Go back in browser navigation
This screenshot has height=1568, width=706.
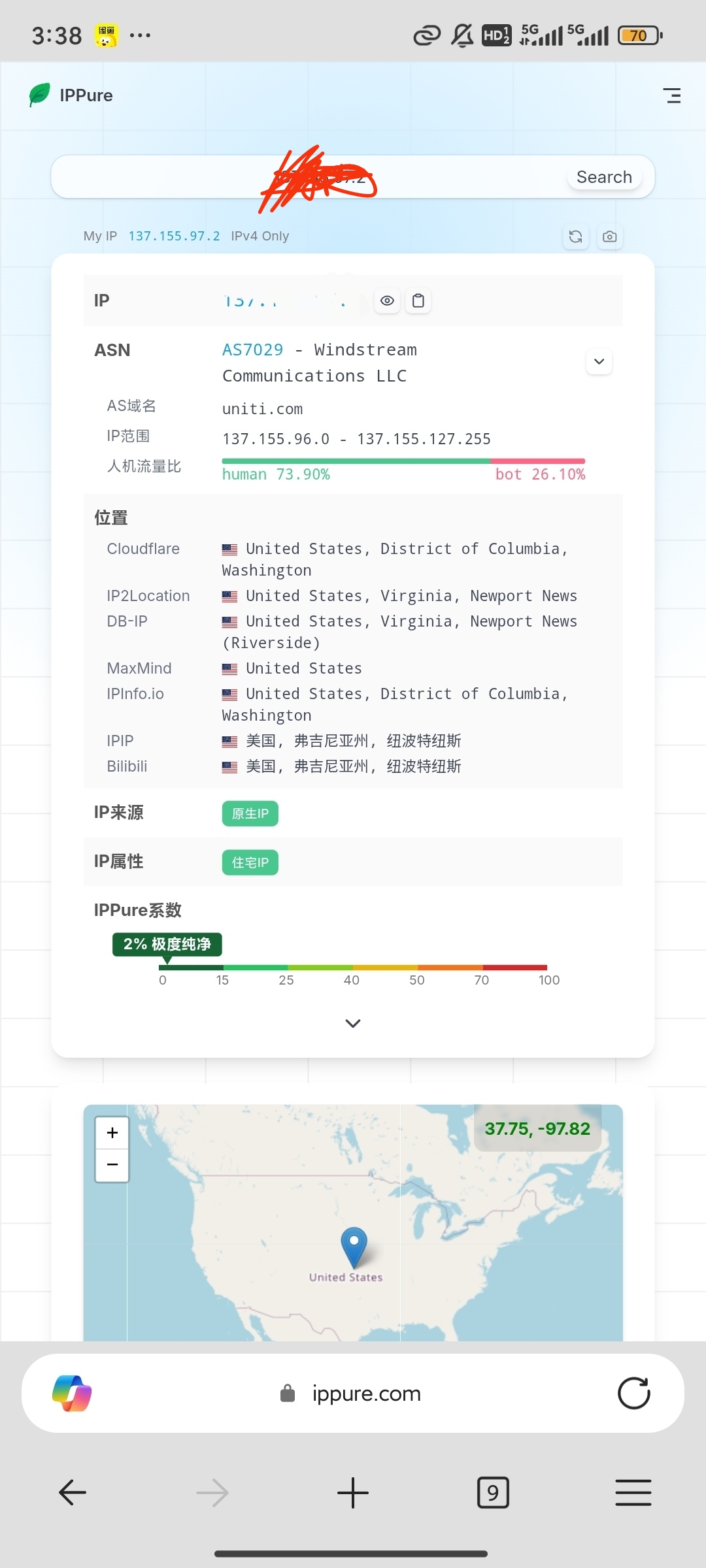click(73, 1493)
